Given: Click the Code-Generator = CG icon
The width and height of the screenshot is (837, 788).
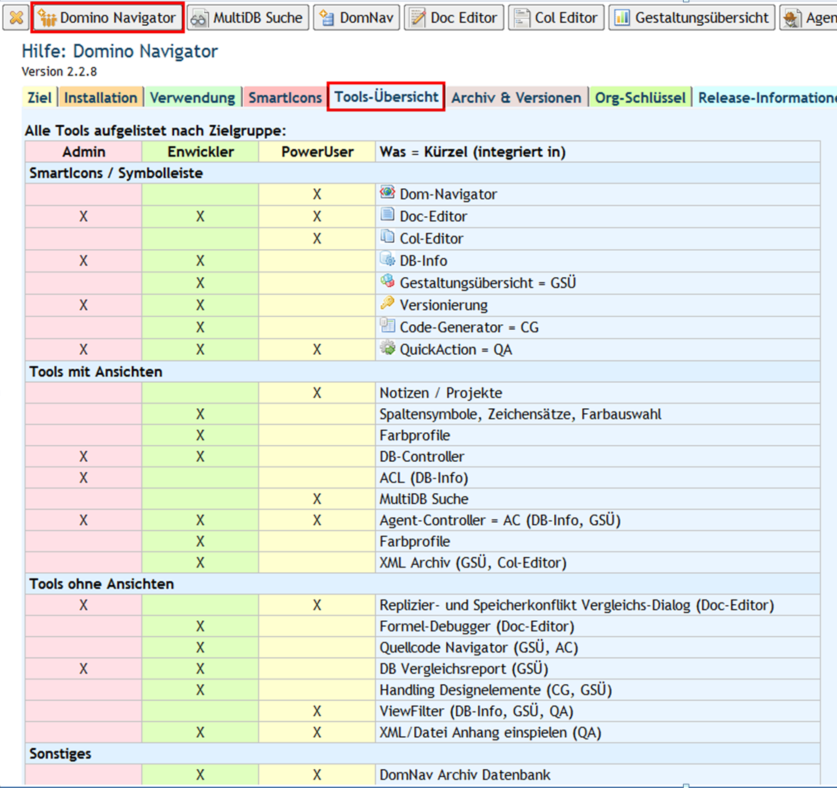Looking at the screenshot, I should (388, 325).
